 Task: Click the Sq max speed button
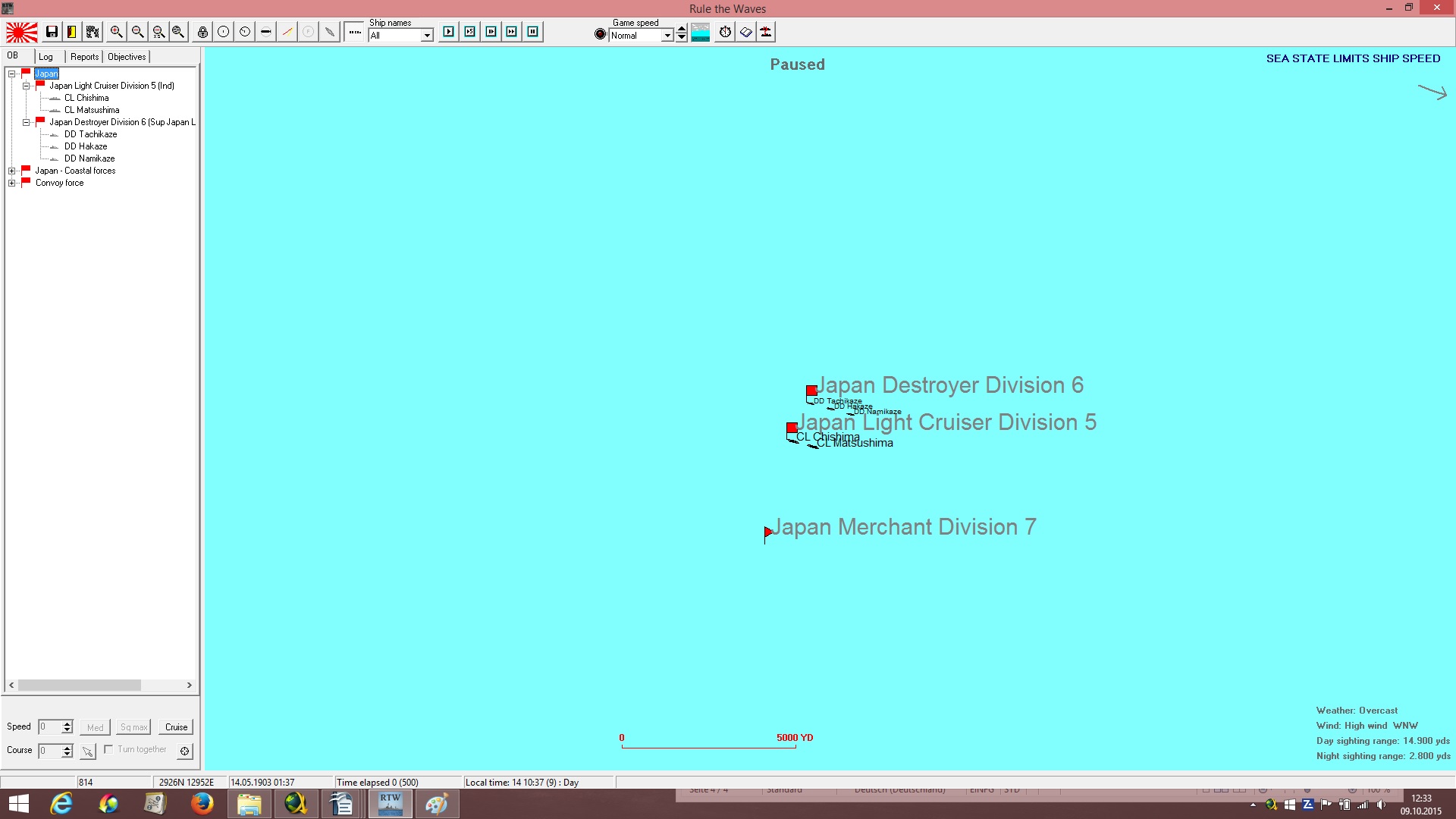tap(133, 727)
